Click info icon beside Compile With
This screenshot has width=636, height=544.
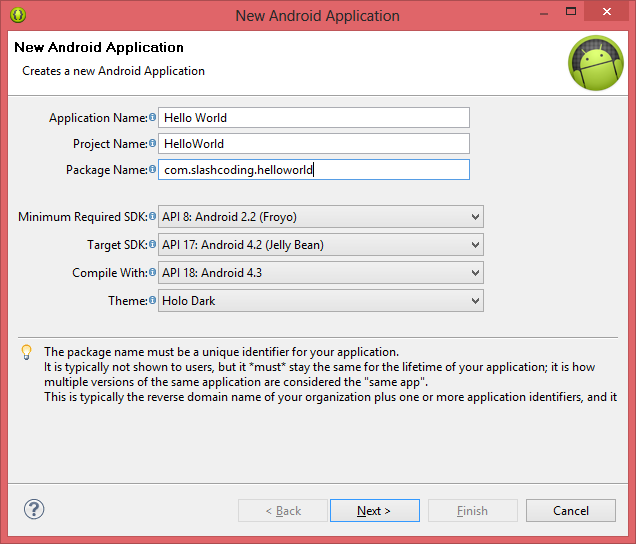(x=152, y=272)
